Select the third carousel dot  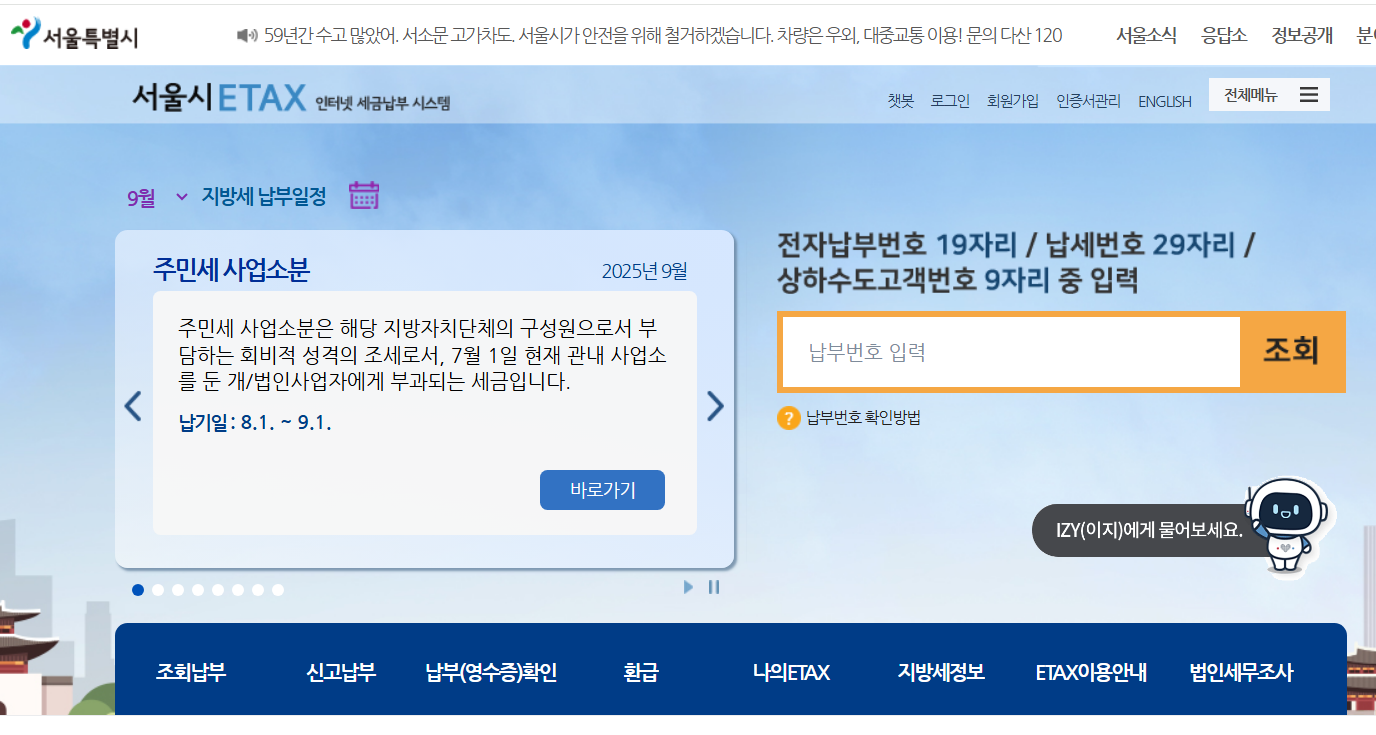click(178, 590)
